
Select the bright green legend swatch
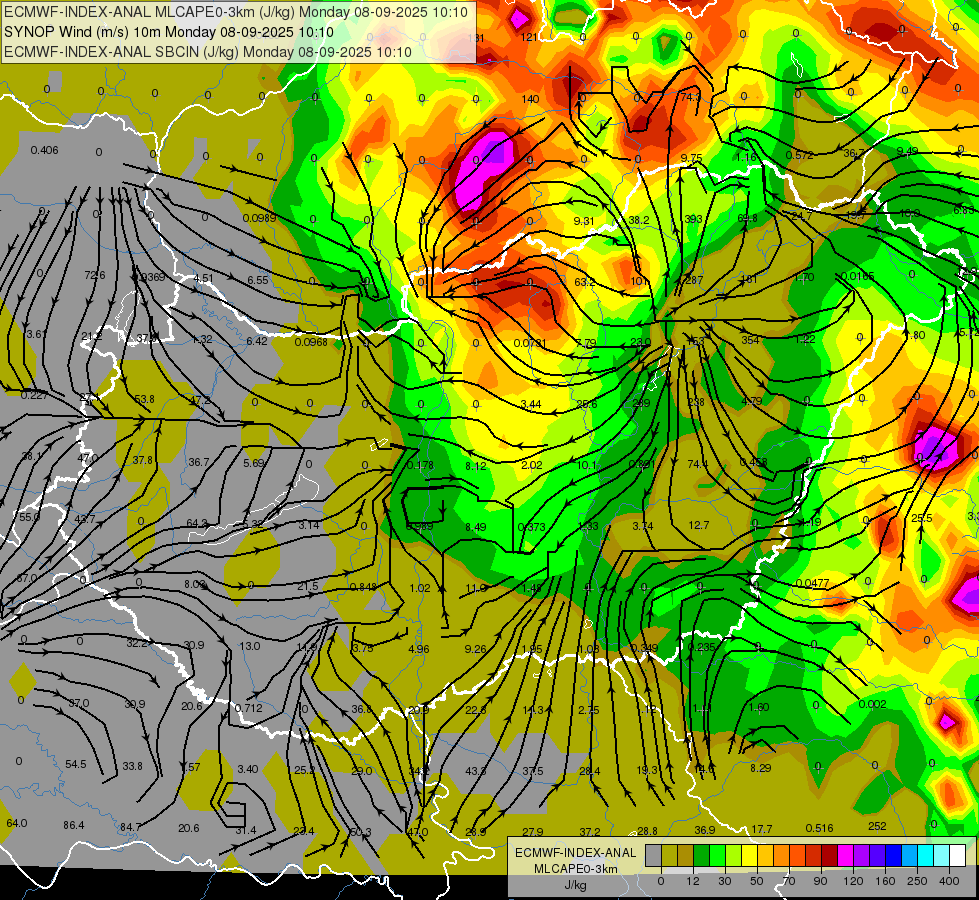(717, 855)
